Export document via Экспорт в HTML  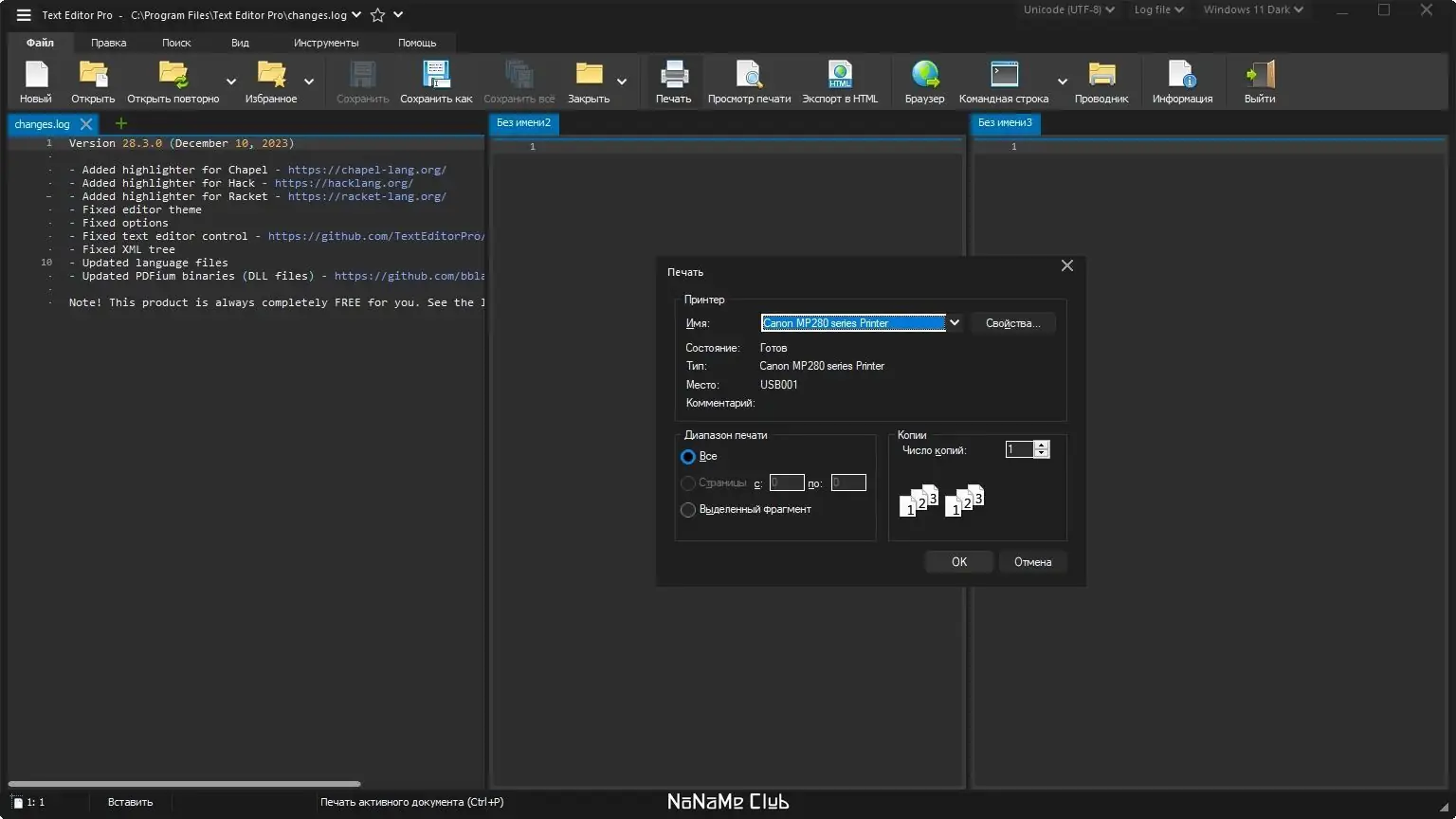pyautogui.click(x=840, y=76)
